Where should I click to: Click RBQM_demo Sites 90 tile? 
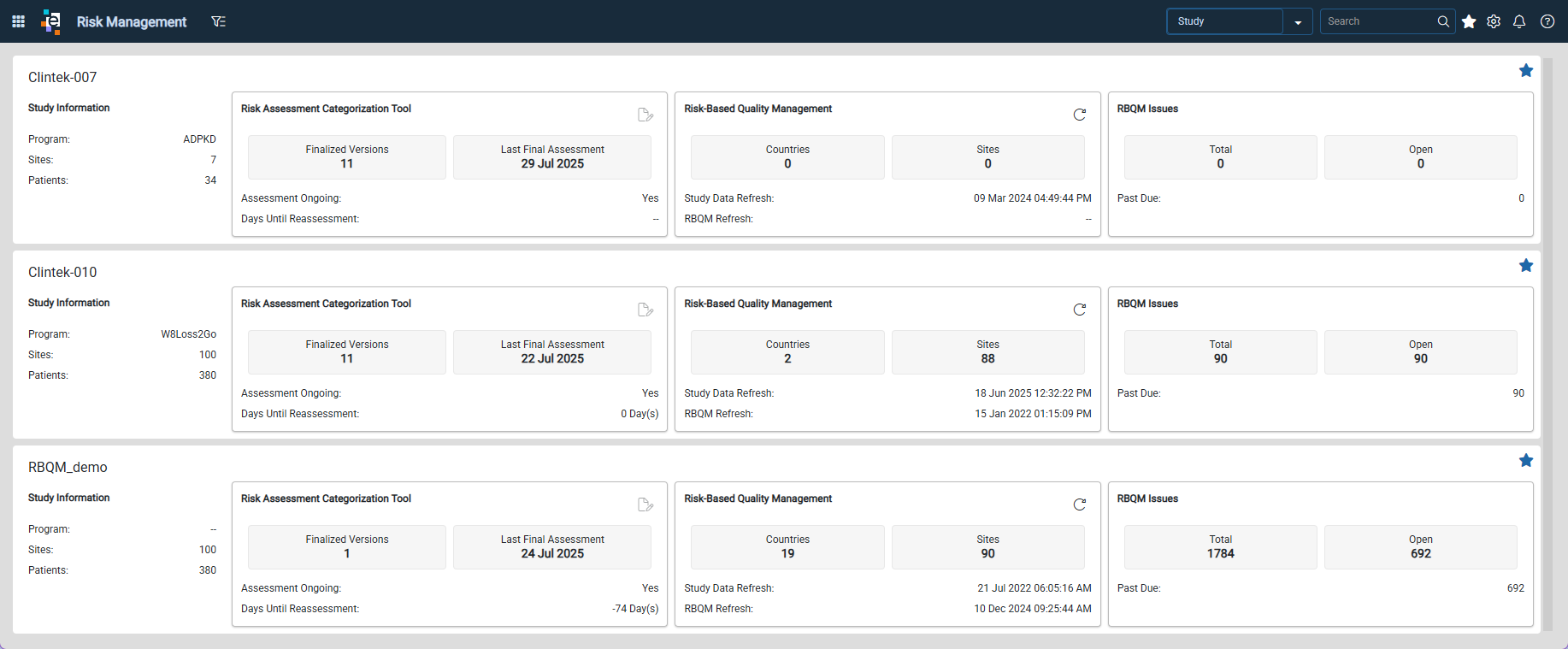pos(988,546)
